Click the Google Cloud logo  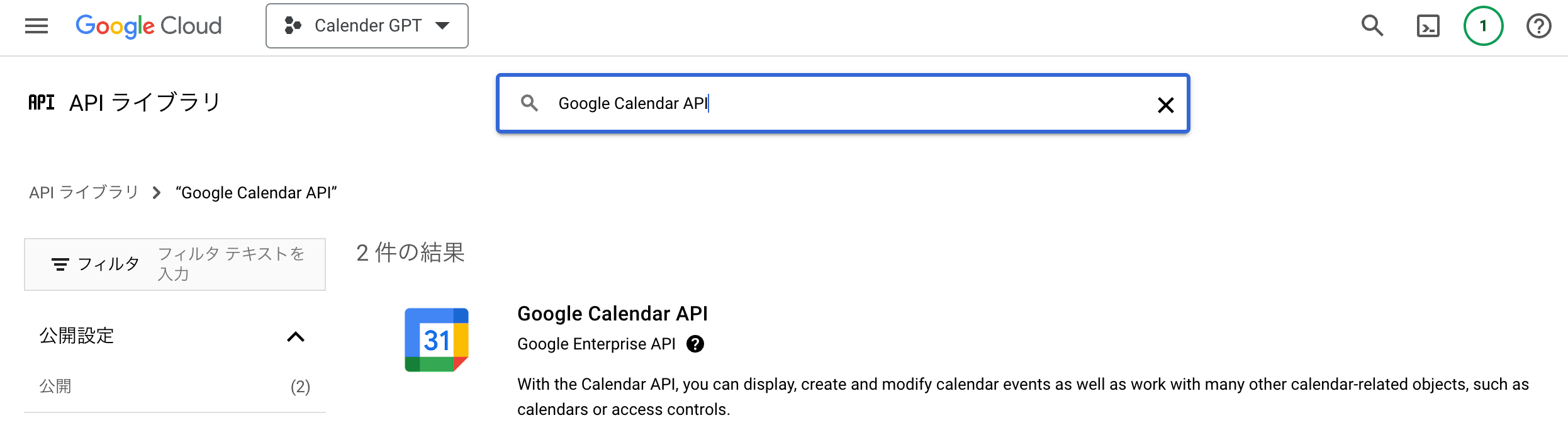[148, 26]
